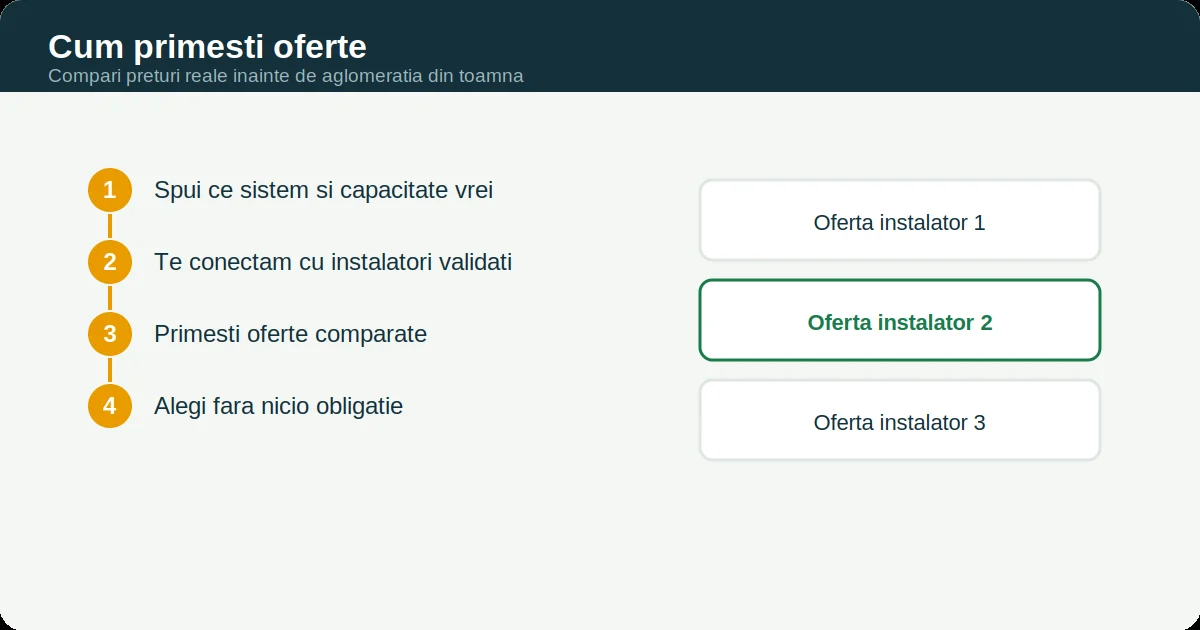Click the step 1 numbered circle
This screenshot has height=630, width=1200.
click(x=110, y=190)
